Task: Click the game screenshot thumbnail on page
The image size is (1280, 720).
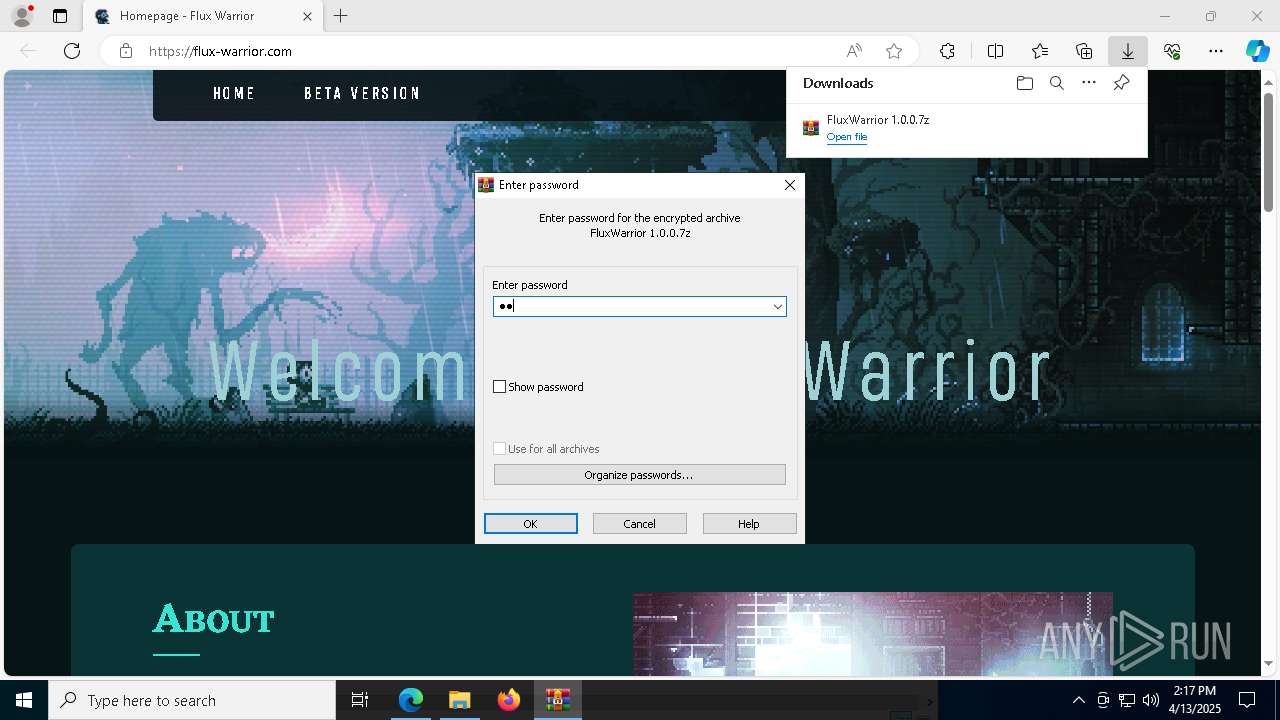Action: coord(872,633)
